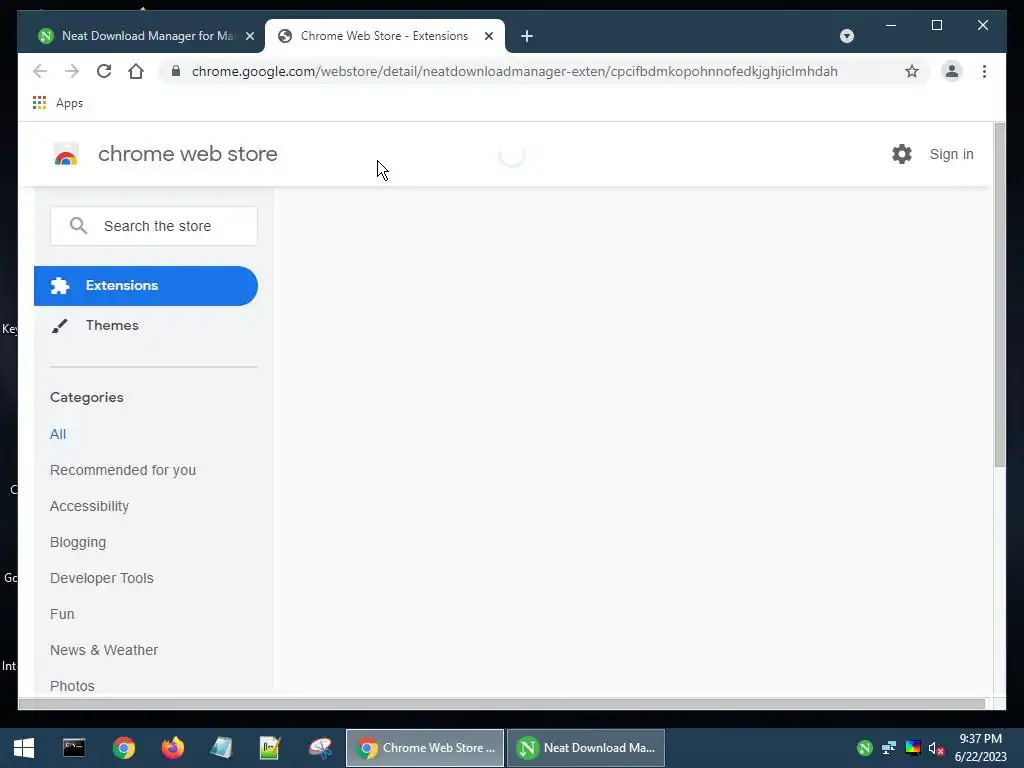Open the blue notebook taskbar app
The height and width of the screenshot is (768, 1024).
221,748
